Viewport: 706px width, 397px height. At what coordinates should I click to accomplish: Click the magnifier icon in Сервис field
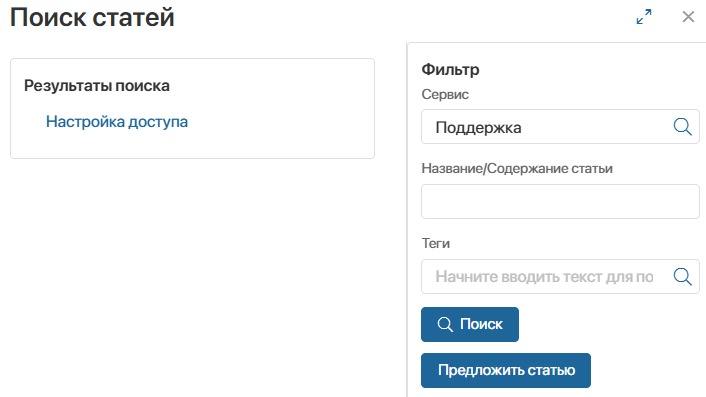[x=683, y=127]
